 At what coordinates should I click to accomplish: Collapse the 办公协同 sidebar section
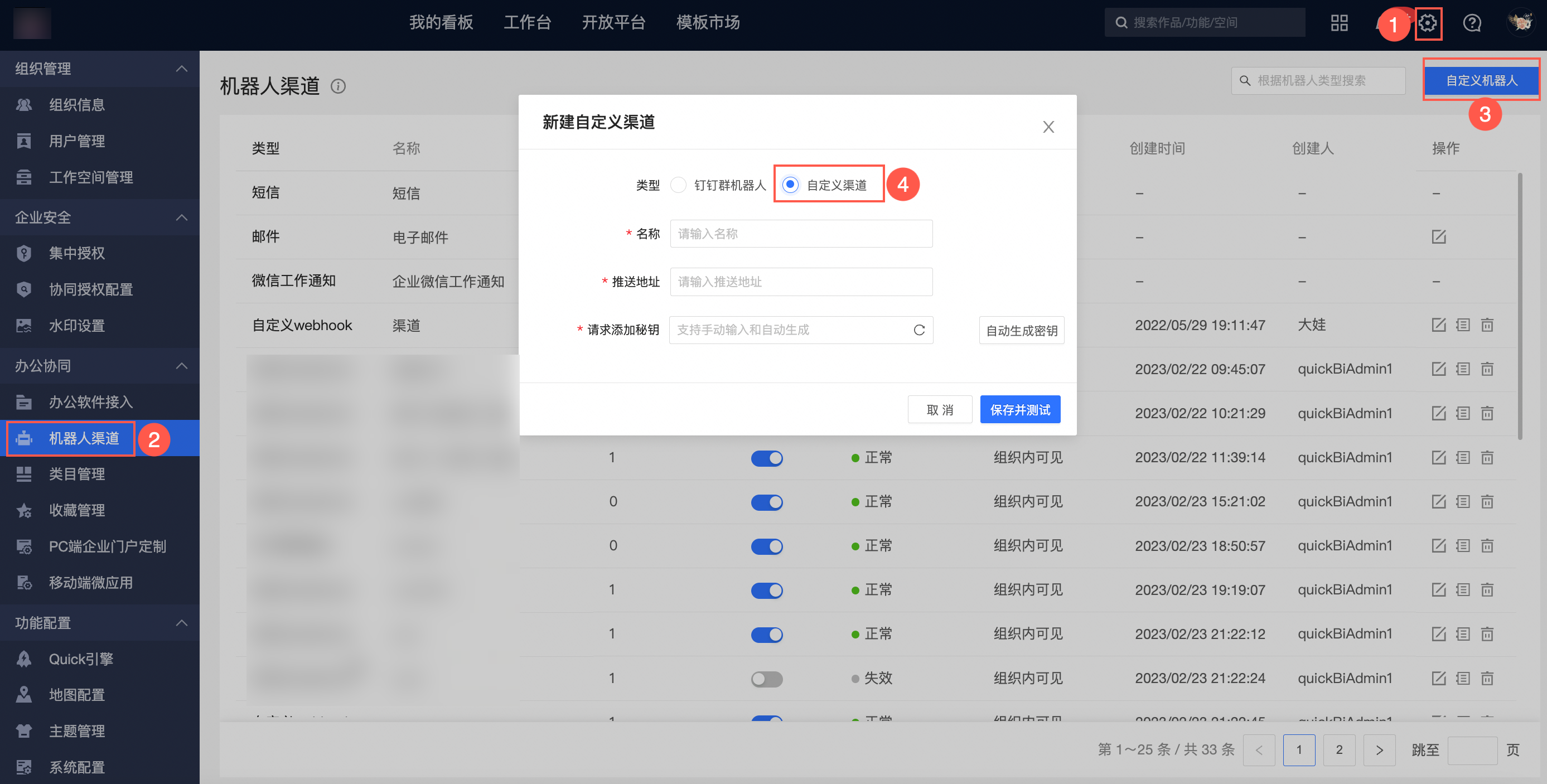click(x=181, y=366)
